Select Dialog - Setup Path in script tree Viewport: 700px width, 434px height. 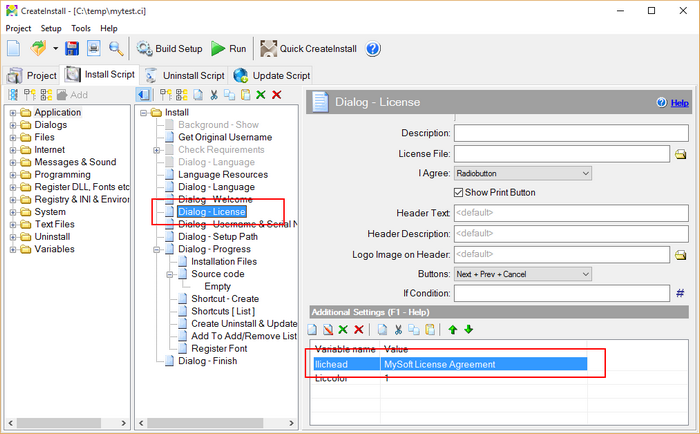click(218, 237)
